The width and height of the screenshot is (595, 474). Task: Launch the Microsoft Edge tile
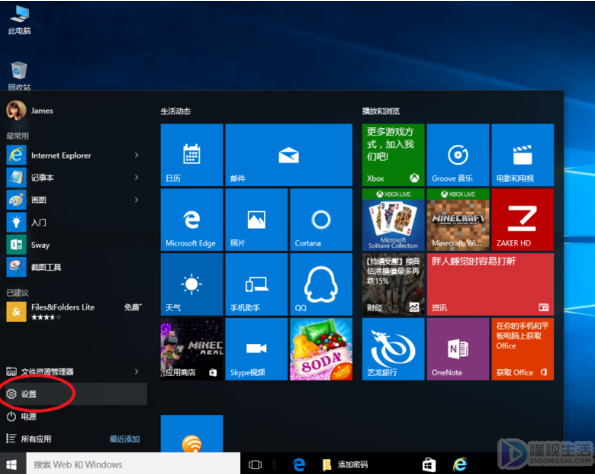[x=192, y=220]
